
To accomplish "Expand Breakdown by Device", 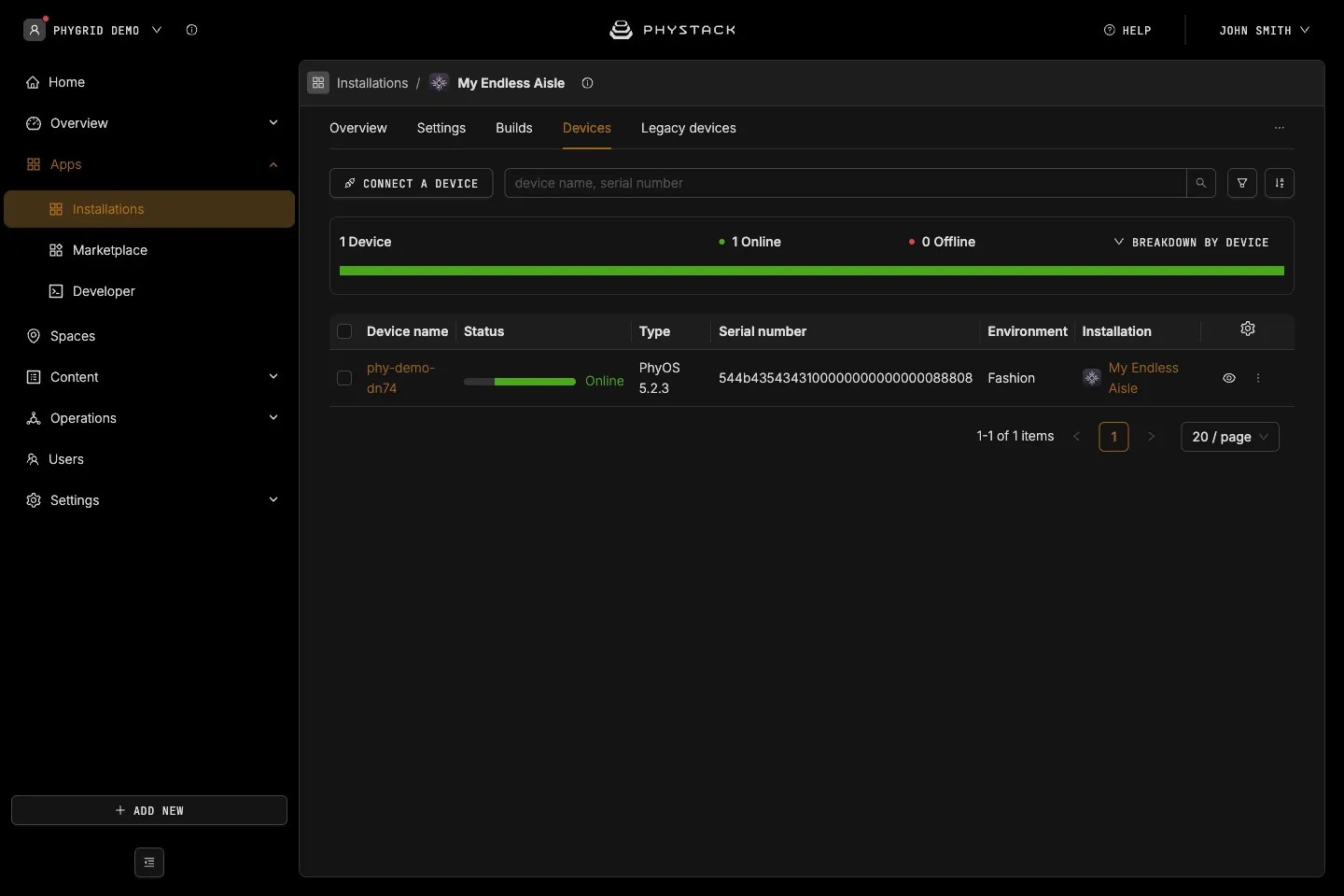I will [x=1191, y=242].
